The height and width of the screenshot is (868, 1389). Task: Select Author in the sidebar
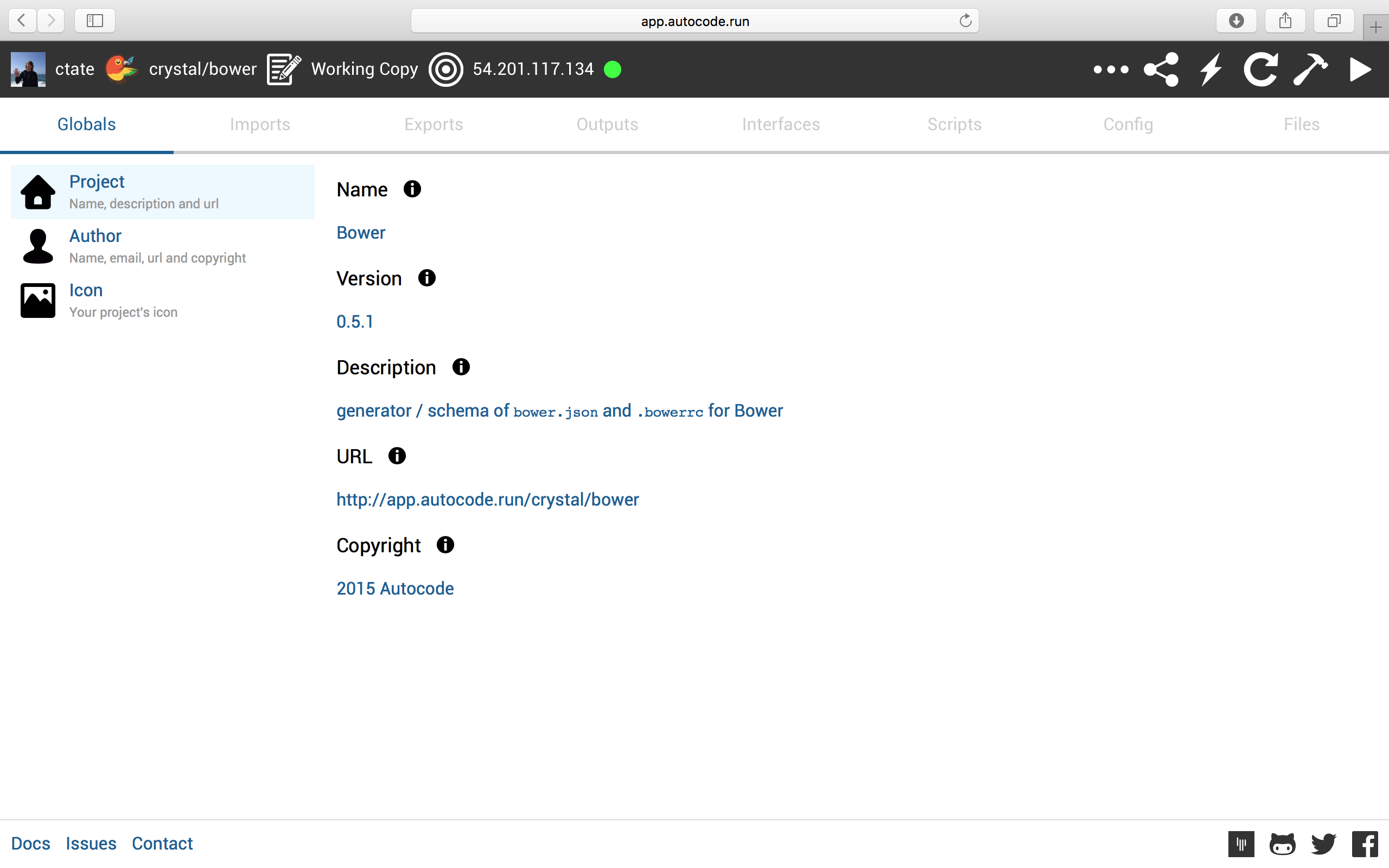(95, 236)
